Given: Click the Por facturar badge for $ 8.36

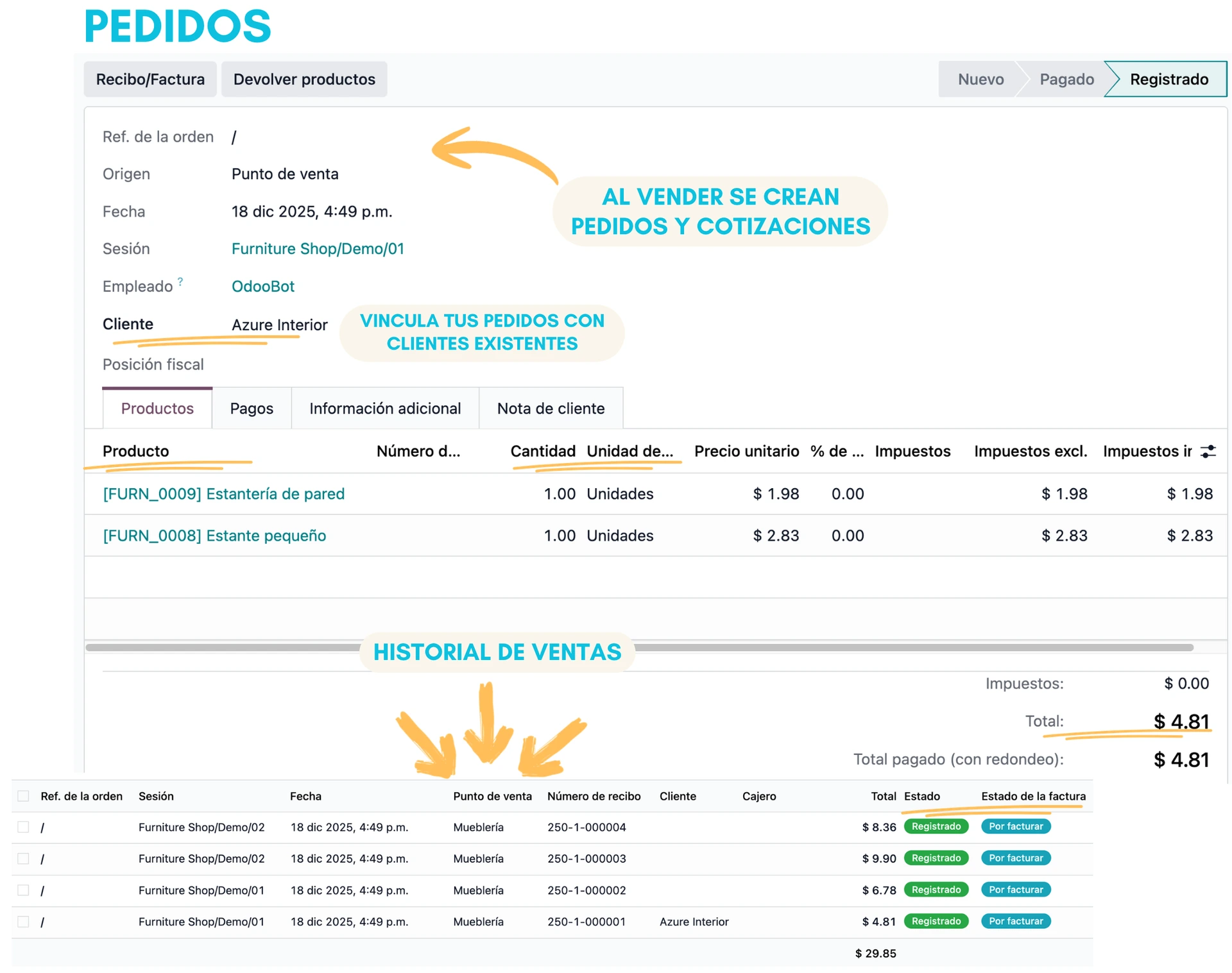Looking at the screenshot, I should tap(1016, 826).
